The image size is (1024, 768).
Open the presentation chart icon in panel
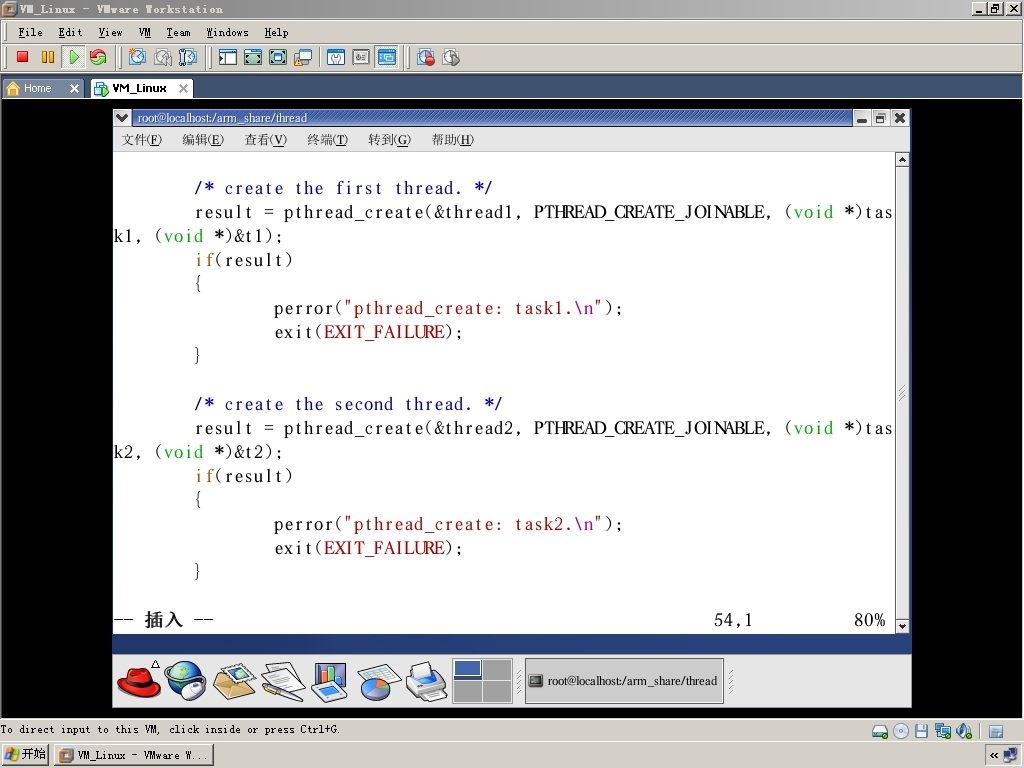pyautogui.click(x=330, y=681)
